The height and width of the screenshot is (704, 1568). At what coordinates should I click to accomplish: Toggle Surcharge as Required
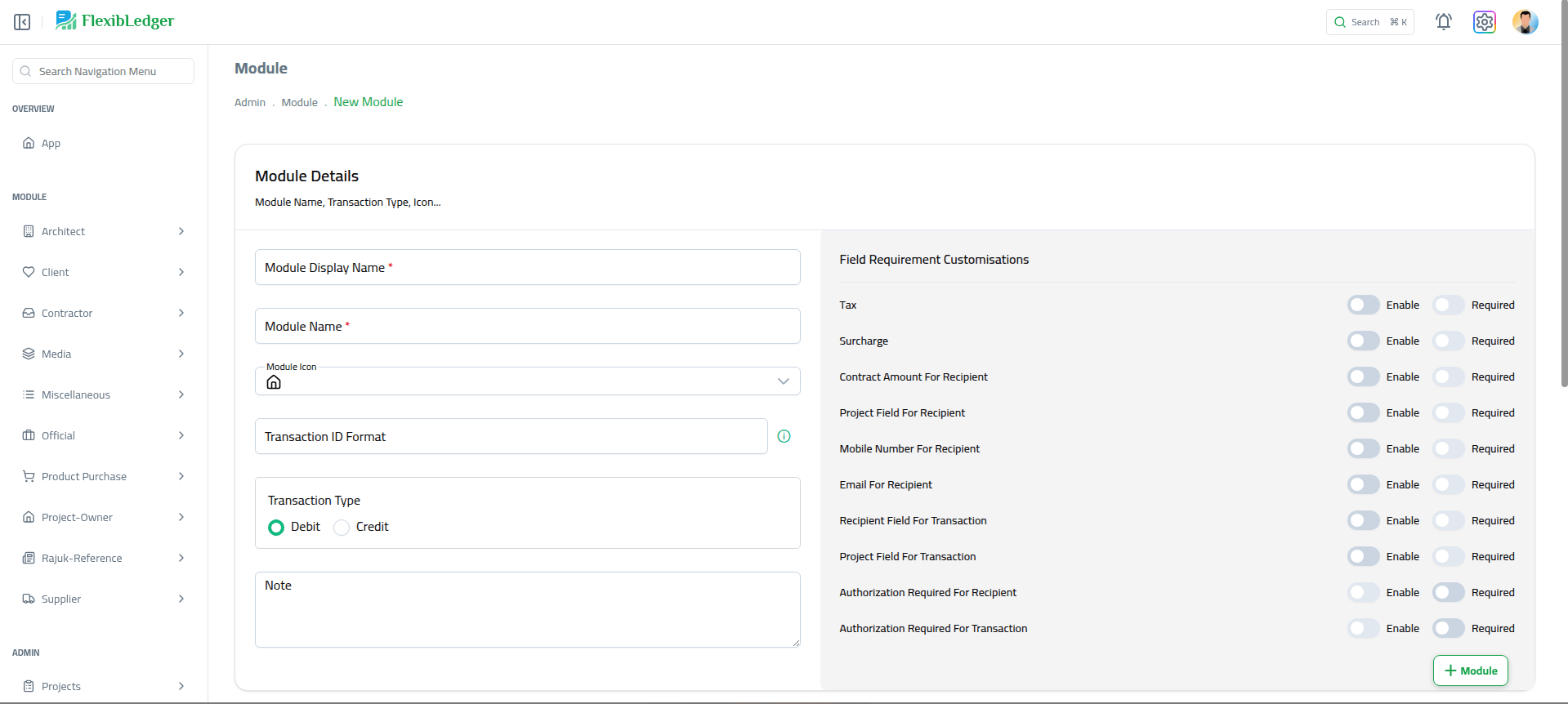[1448, 341]
